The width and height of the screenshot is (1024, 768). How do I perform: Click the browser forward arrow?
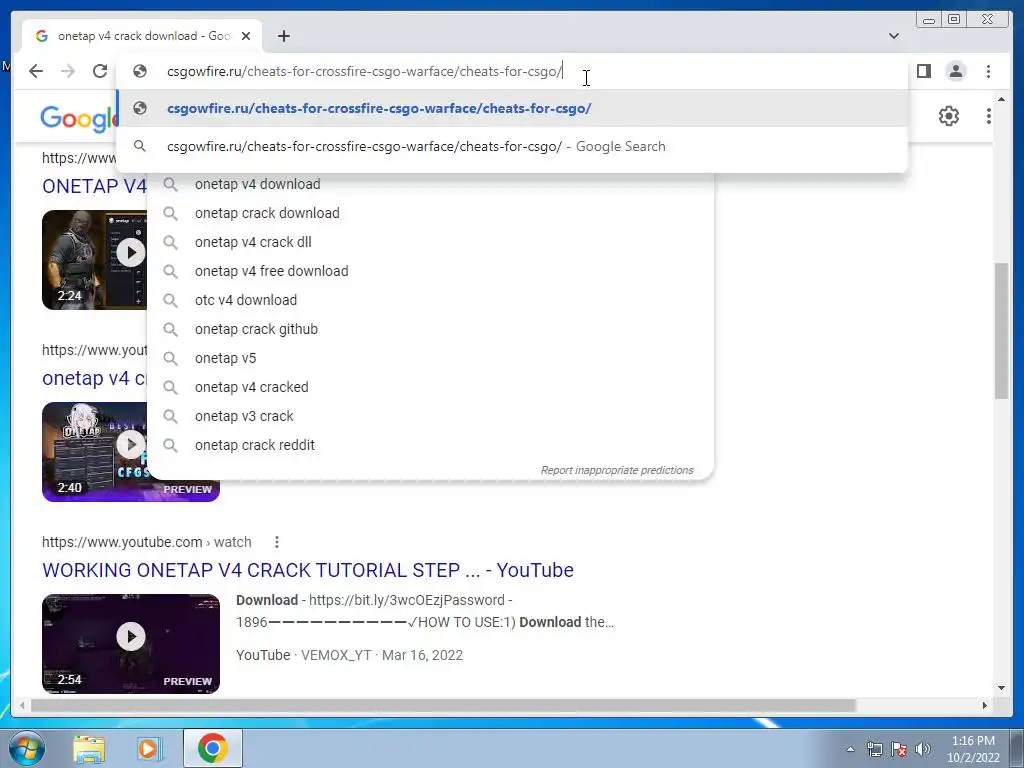[x=68, y=71]
